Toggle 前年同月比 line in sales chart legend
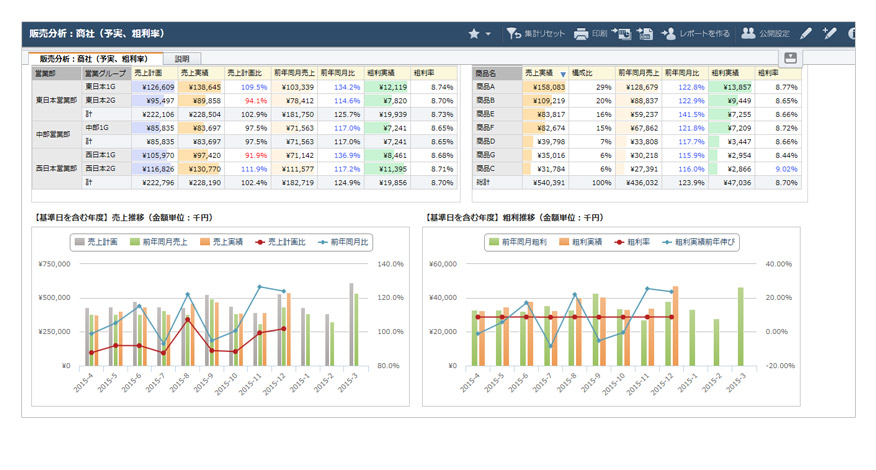The width and height of the screenshot is (876, 470). 343,242
